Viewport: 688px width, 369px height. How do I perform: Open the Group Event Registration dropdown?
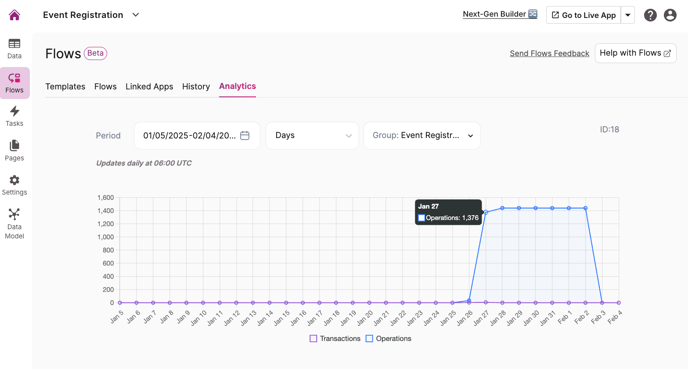[422, 136]
